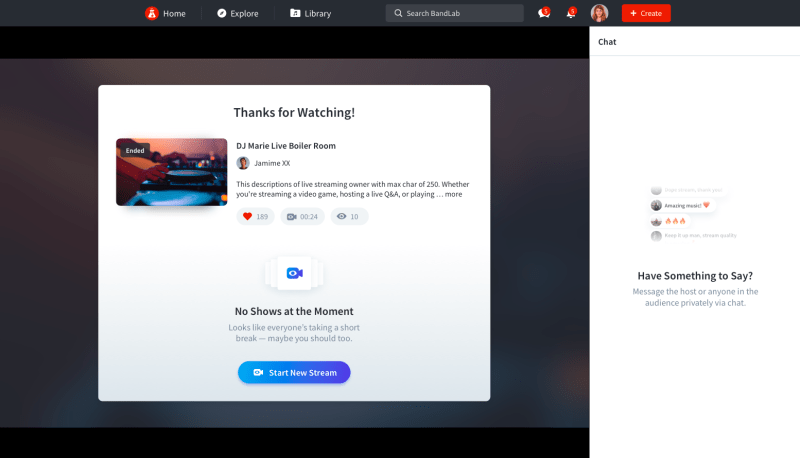Open the Explore compass icon
The height and width of the screenshot is (458, 800).
tap(222, 13)
